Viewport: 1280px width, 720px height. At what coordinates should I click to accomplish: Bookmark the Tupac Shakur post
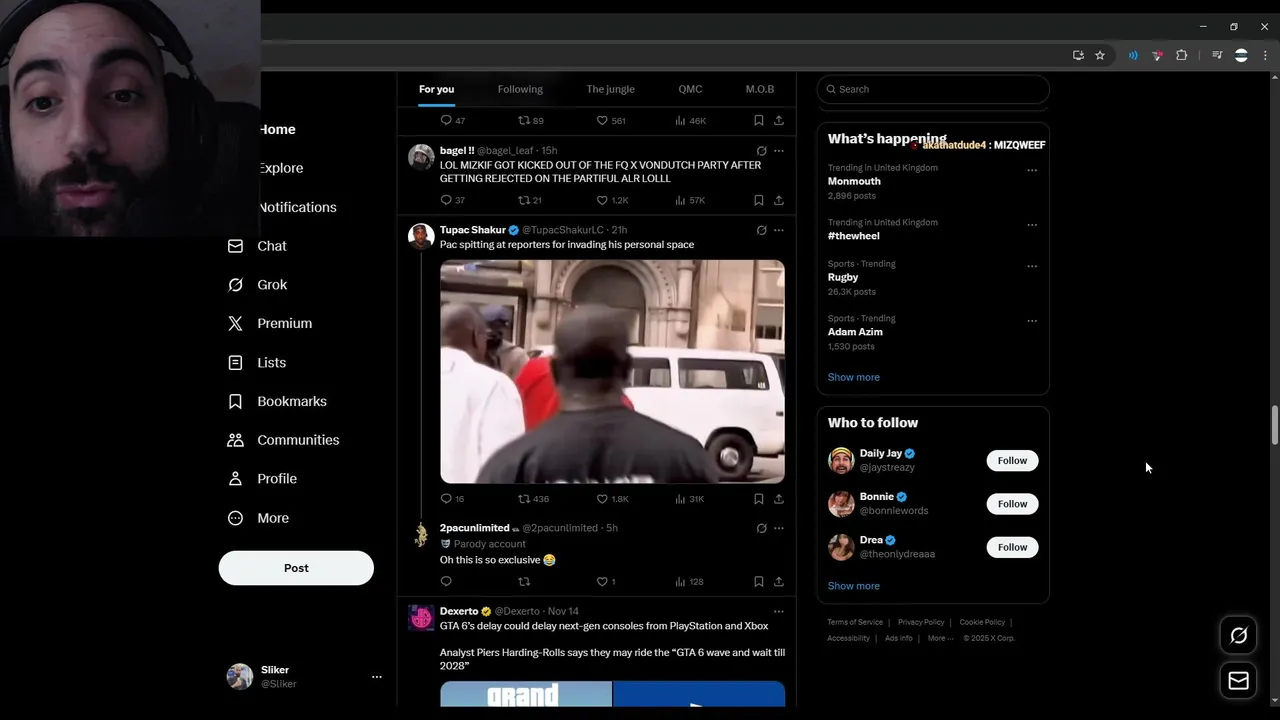coord(759,498)
